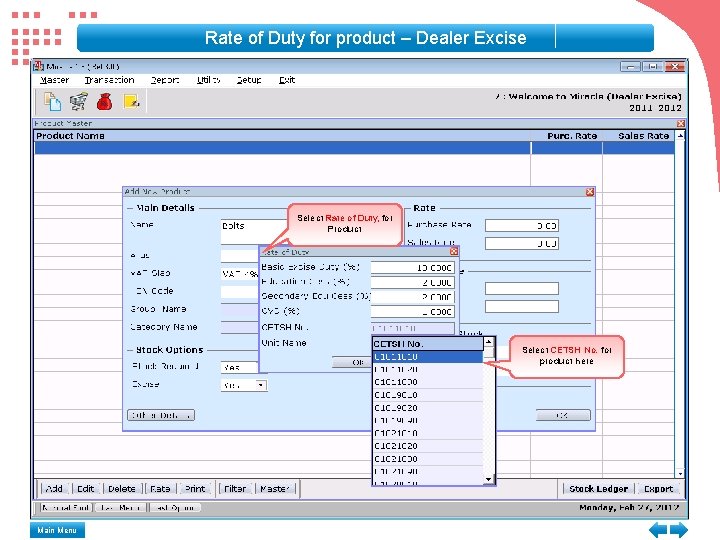Click OK in Rate of Duty dialog
Screen dimensions: 720x540
pyautogui.click(x=352, y=362)
